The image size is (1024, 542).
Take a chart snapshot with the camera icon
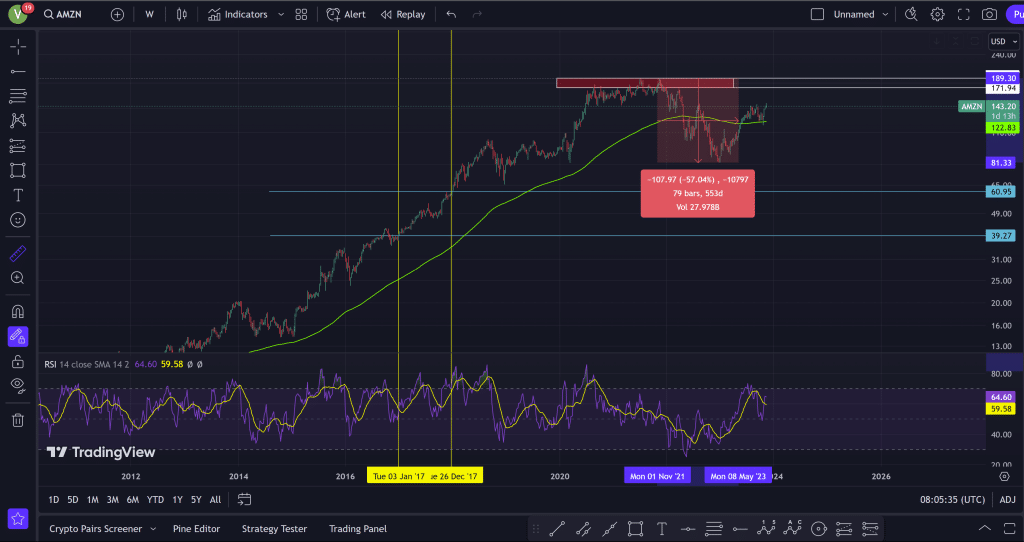click(x=989, y=15)
